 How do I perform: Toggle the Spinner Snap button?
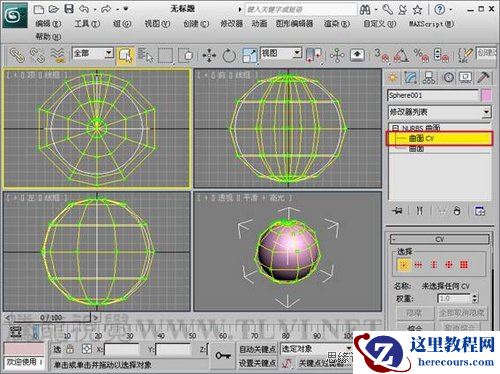click(441, 55)
